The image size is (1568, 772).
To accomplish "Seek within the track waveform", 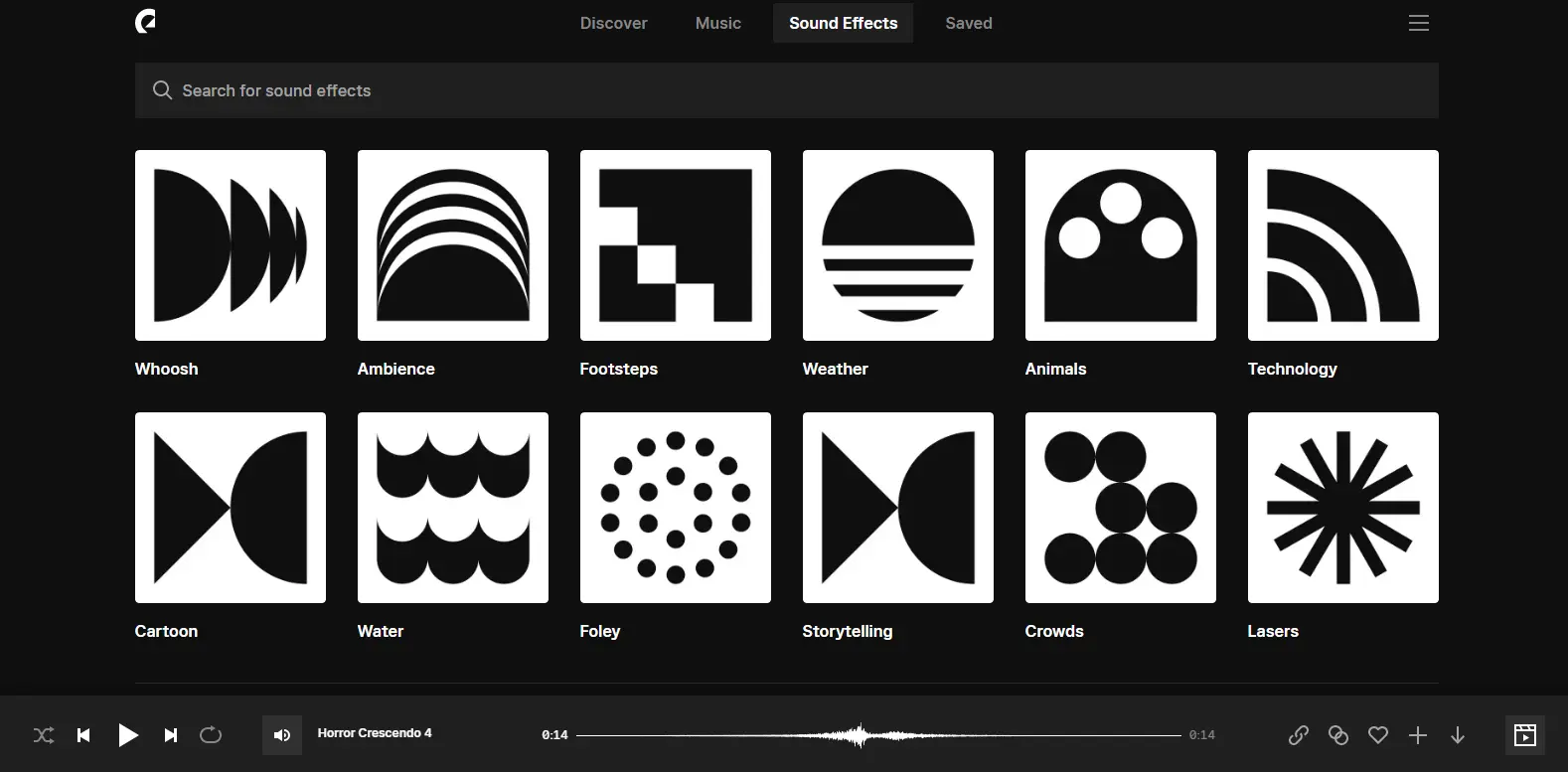I will click(878, 735).
